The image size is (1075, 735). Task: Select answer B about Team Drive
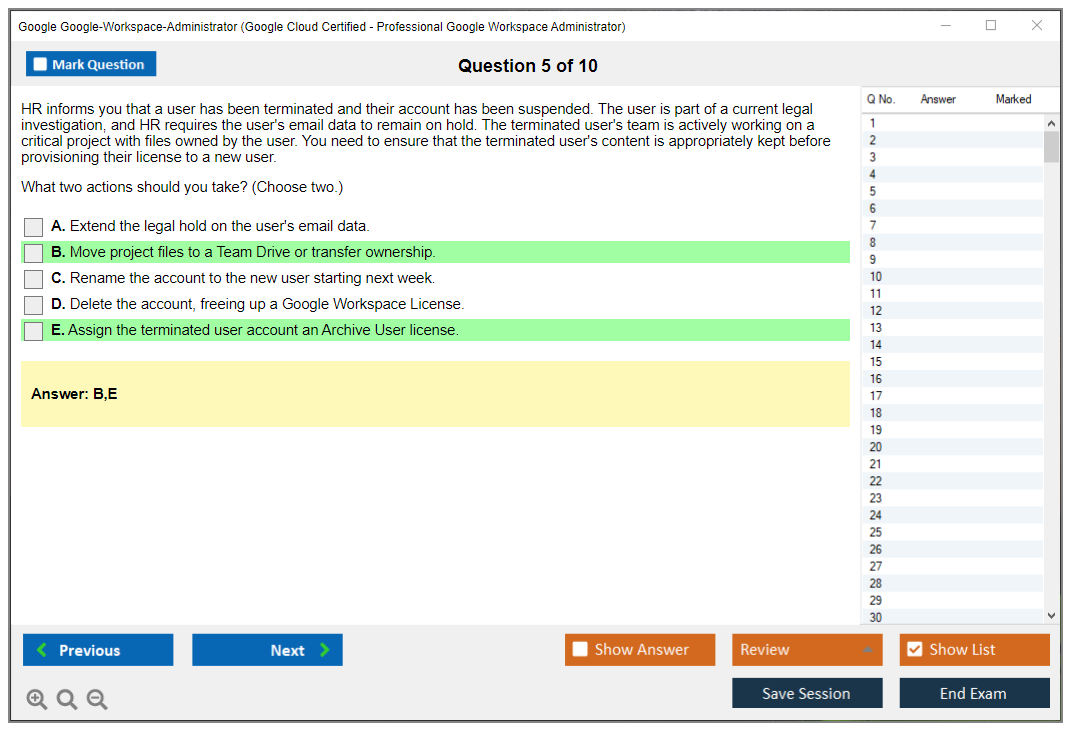(x=34, y=253)
